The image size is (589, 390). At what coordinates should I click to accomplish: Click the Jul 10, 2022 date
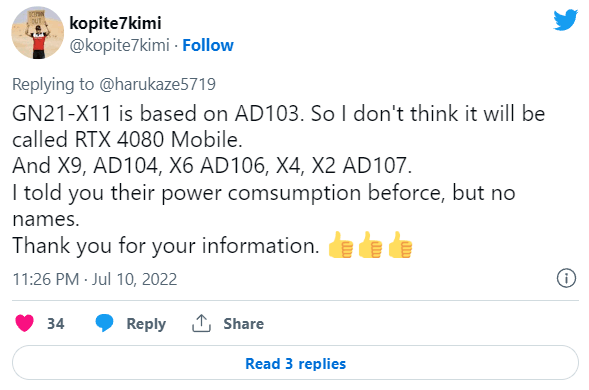pyautogui.click(x=134, y=279)
